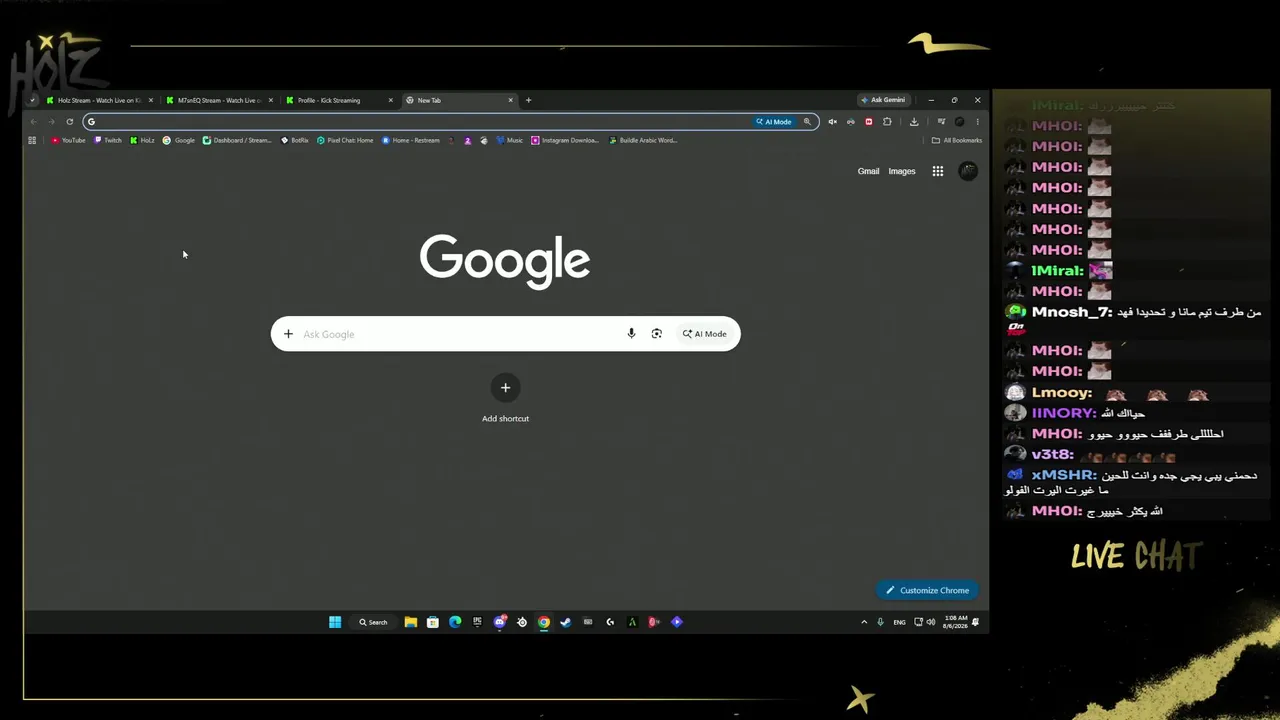Open the media controls toolbar icon
Viewport: 1280px width, 720px height.
(941, 122)
